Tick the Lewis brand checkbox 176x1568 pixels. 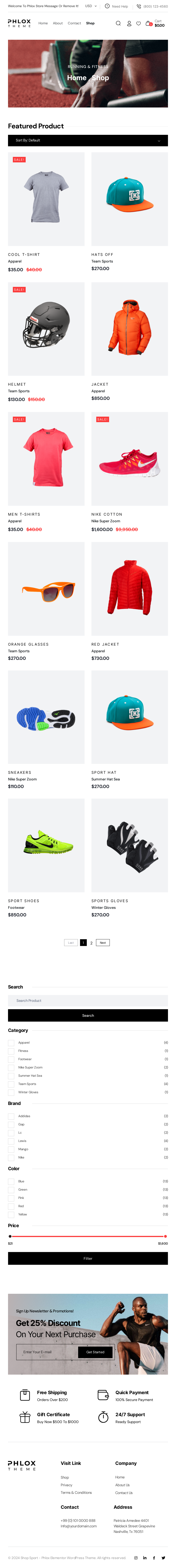click(x=11, y=1141)
